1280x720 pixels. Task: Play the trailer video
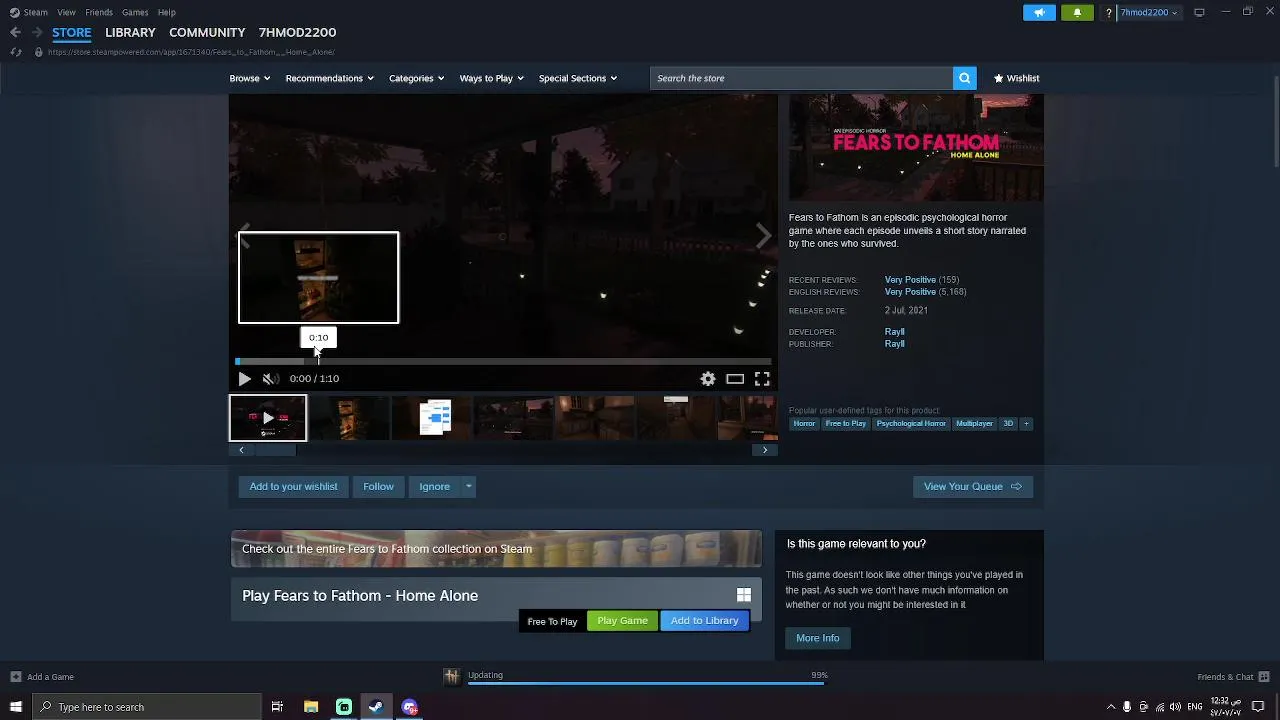pyautogui.click(x=244, y=378)
